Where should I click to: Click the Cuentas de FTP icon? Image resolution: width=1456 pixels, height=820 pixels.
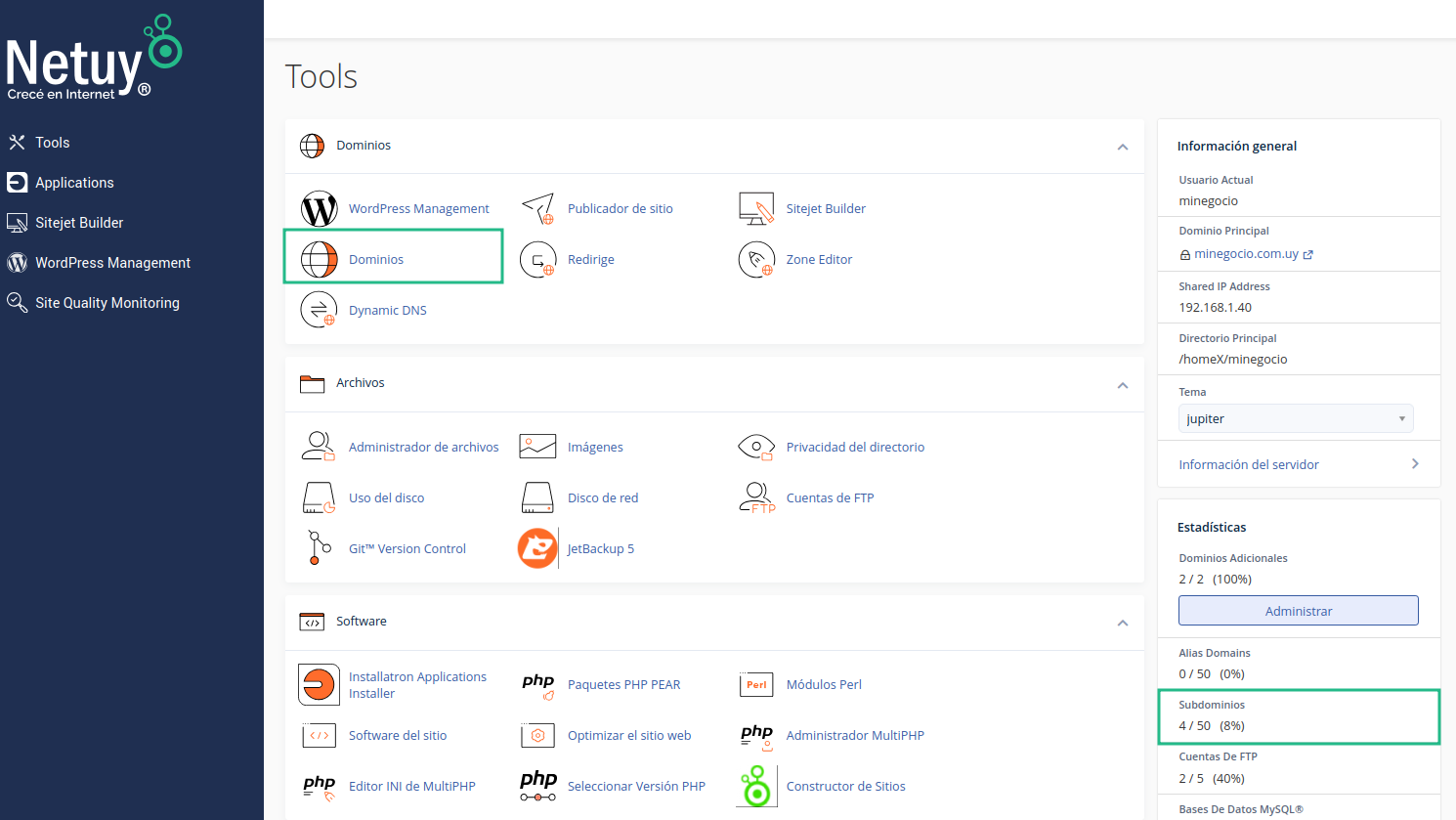[756, 497]
